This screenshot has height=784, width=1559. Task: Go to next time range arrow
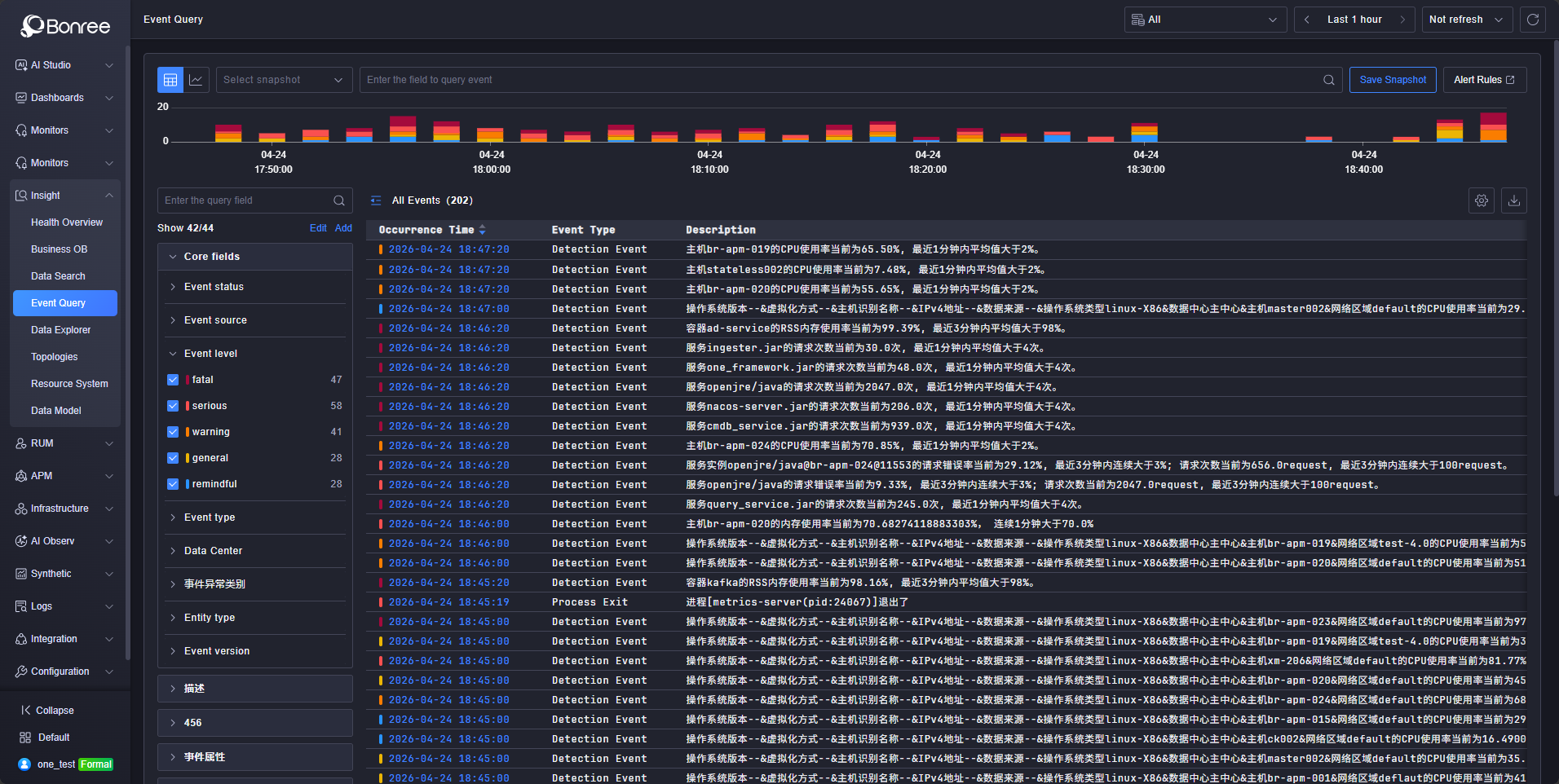point(1402,20)
